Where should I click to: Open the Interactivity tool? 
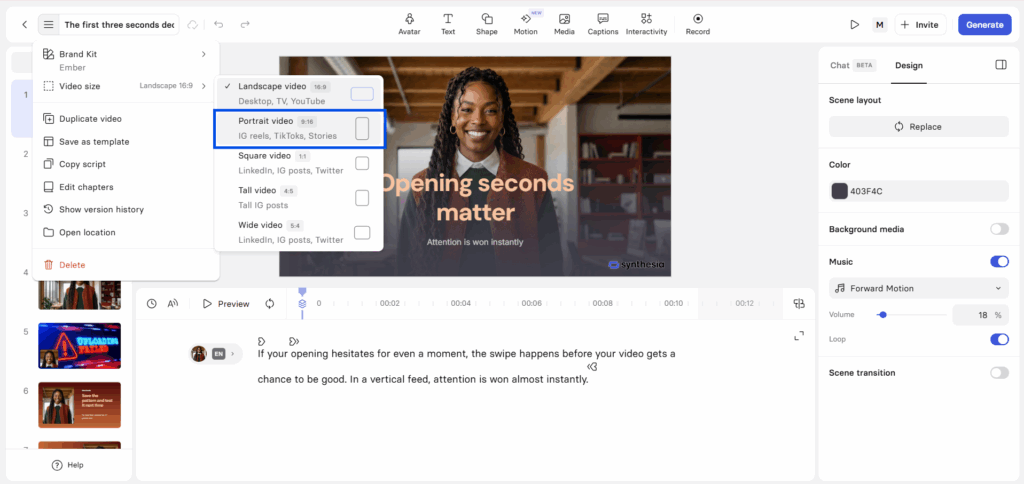point(647,24)
